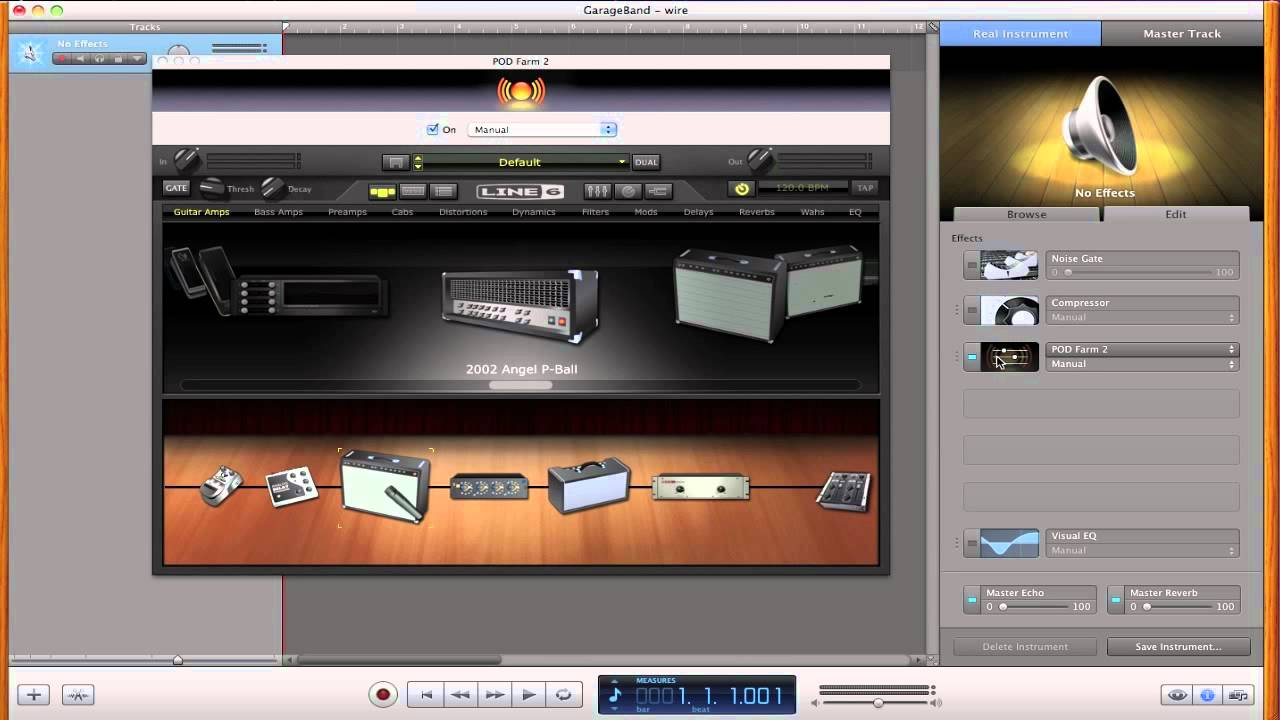Solo the No Effects track with headphones icon
The height and width of the screenshot is (720, 1280).
99,59
